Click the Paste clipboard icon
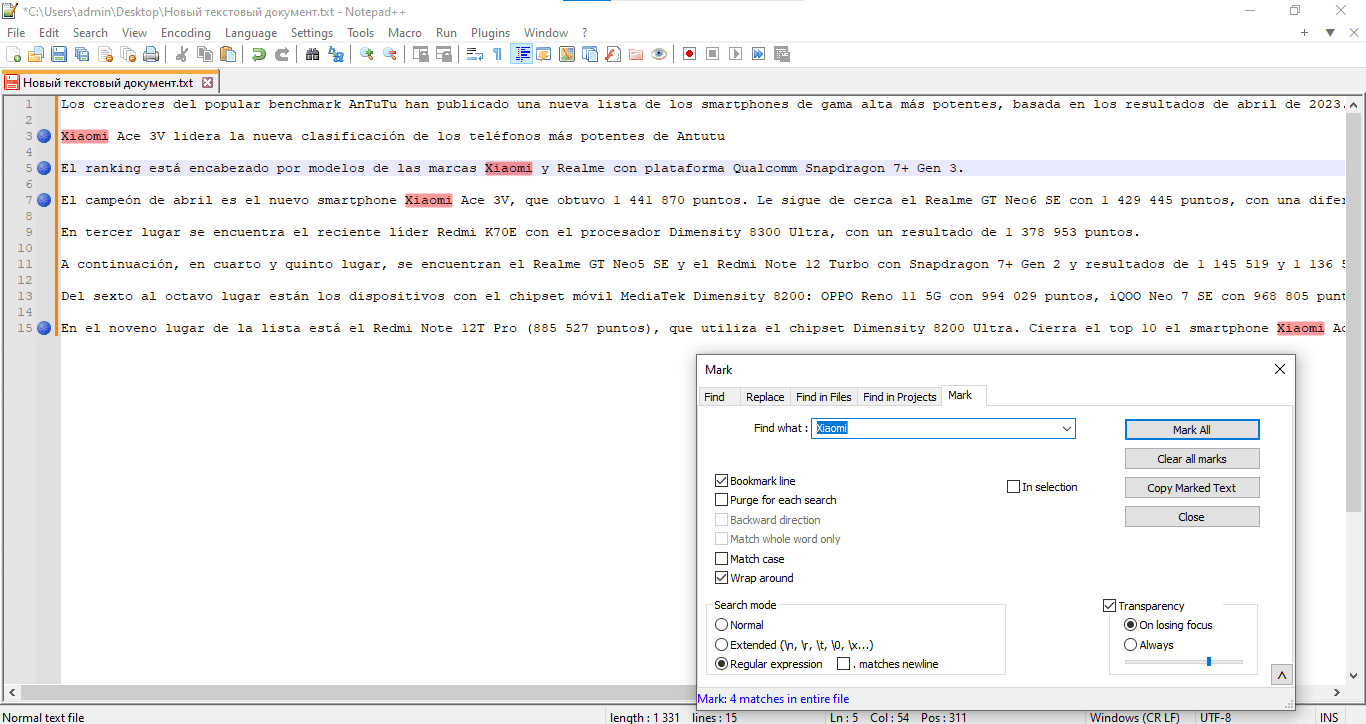1366x724 pixels. tap(228, 54)
